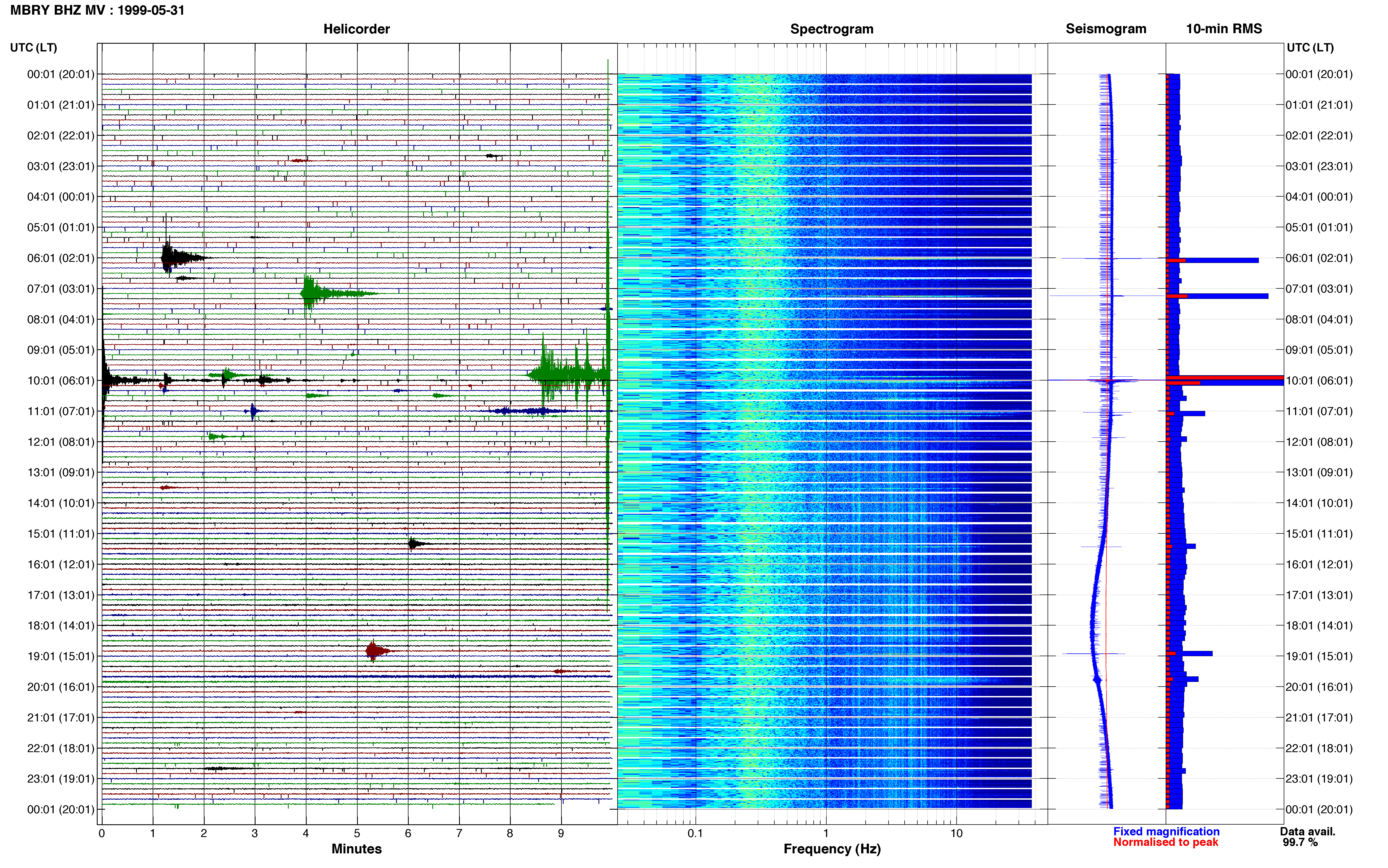Click the 0 tick on the Minutes axis
The width and height of the screenshot is (1388, 868).
101,833
